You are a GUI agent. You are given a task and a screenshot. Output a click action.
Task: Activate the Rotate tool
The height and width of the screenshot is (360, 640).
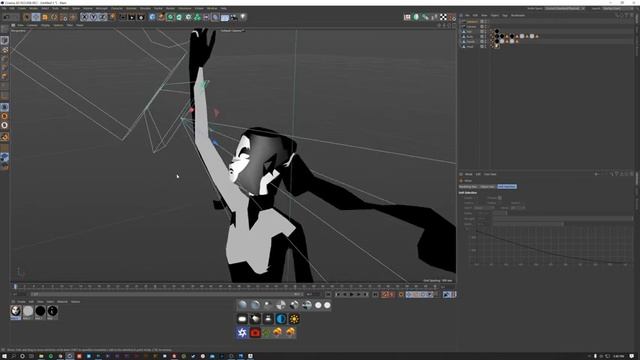point(54,17)
